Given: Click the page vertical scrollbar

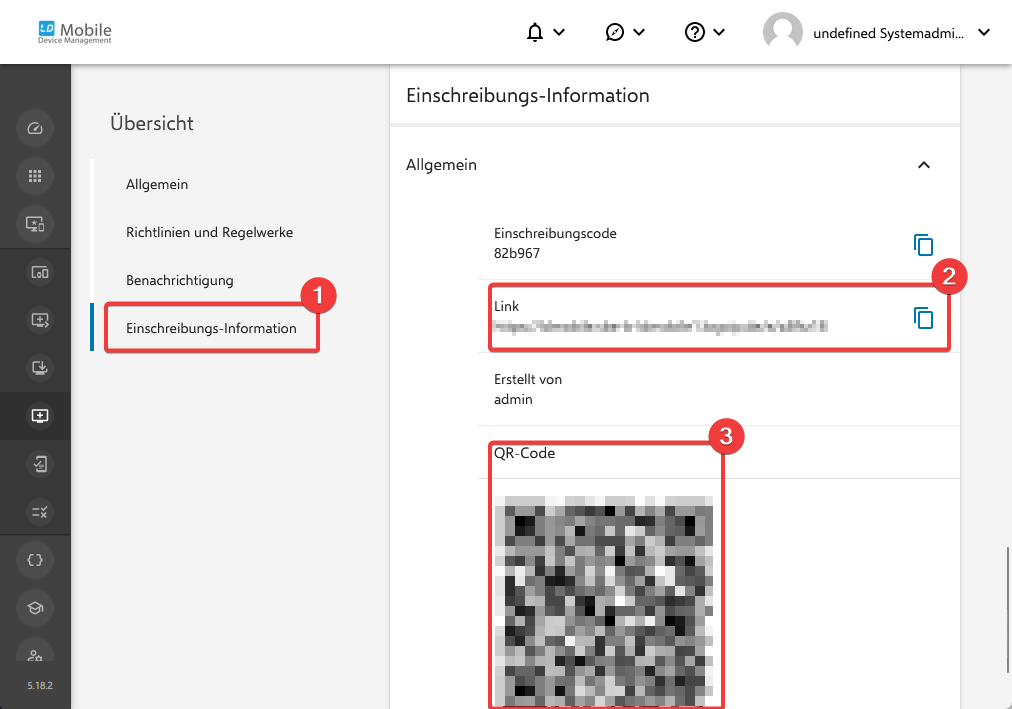Looking at the screenshot, I should click(1007, 610).
